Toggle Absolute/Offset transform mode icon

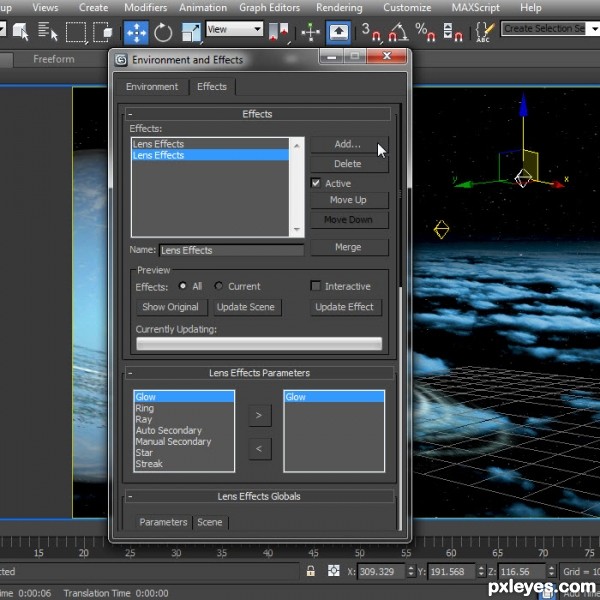click(333, 571)
